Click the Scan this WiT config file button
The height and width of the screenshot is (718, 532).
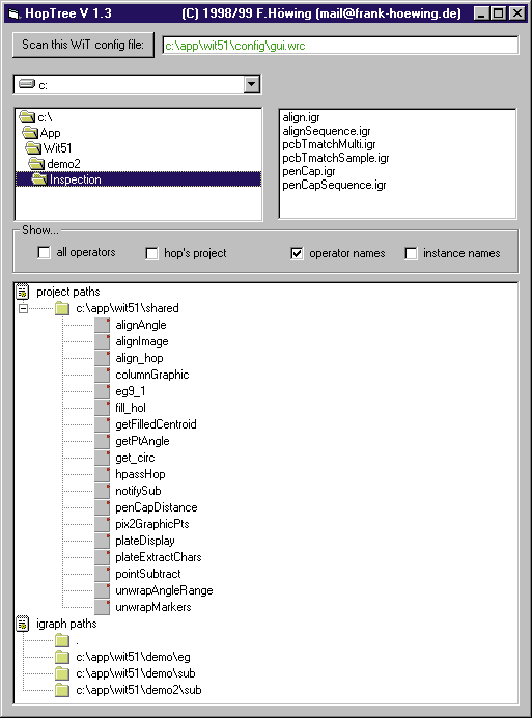[83, 44]
